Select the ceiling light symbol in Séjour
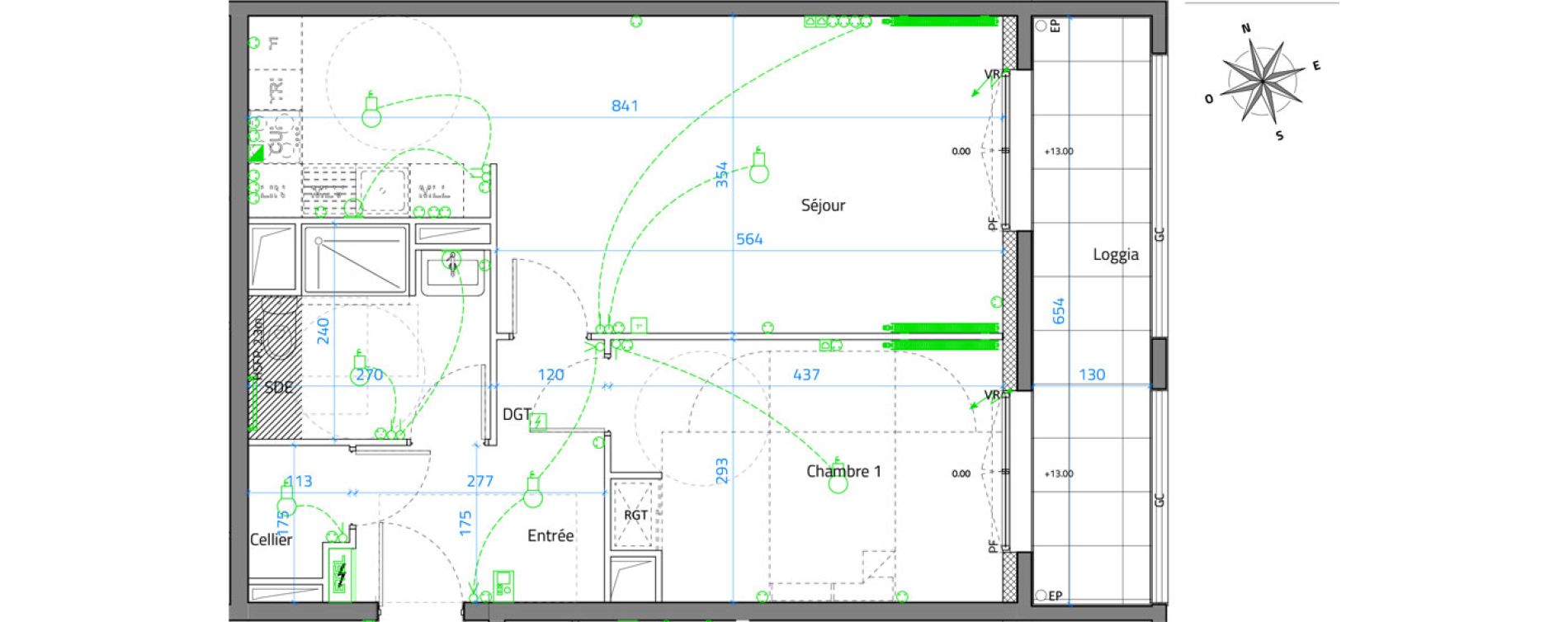The height and width of the screenshot is (622, 1568). pos(758,166)
